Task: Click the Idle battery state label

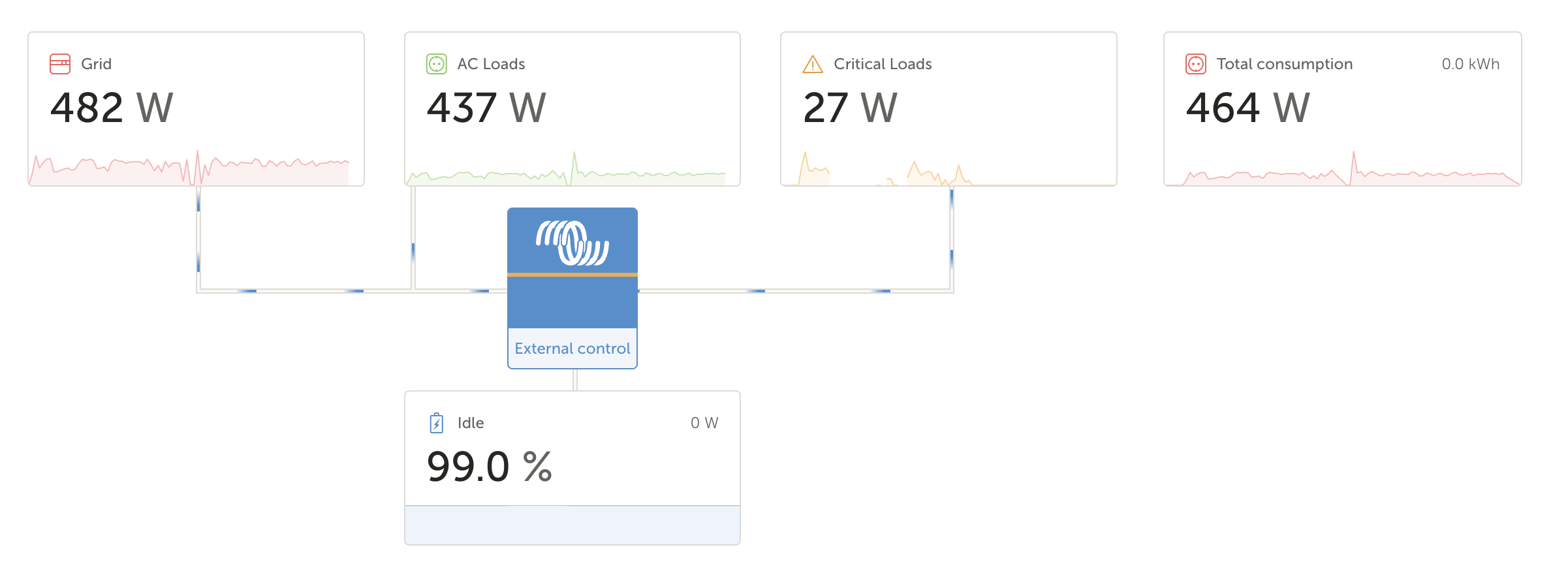Action: pos(471,423)
